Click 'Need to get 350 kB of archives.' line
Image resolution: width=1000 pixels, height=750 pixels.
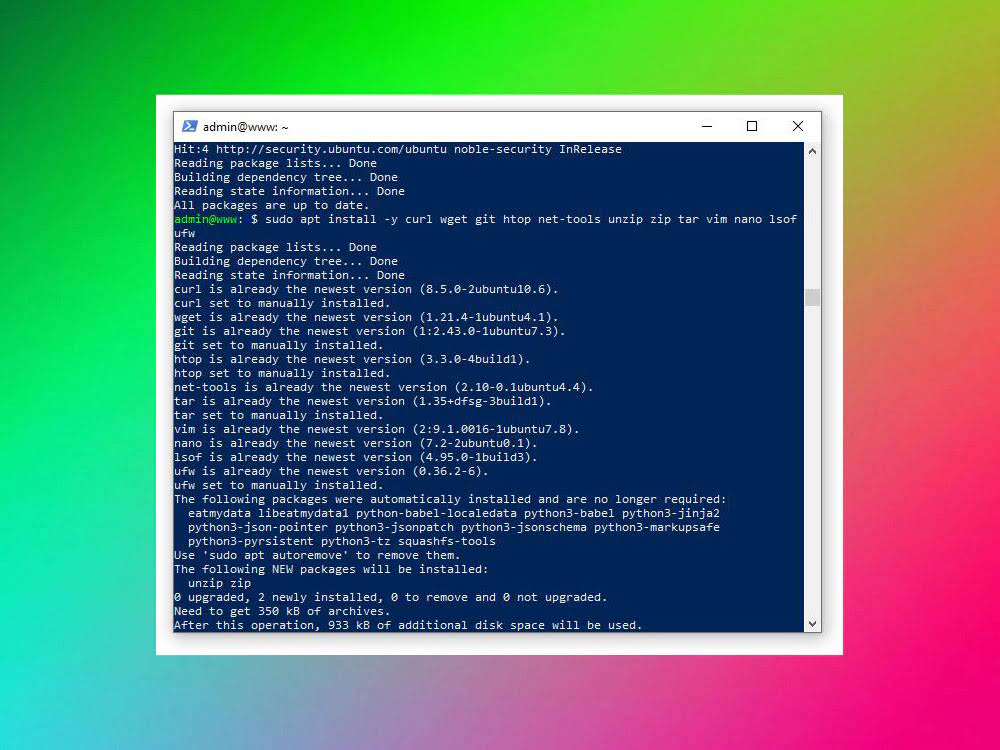point(282,612)
